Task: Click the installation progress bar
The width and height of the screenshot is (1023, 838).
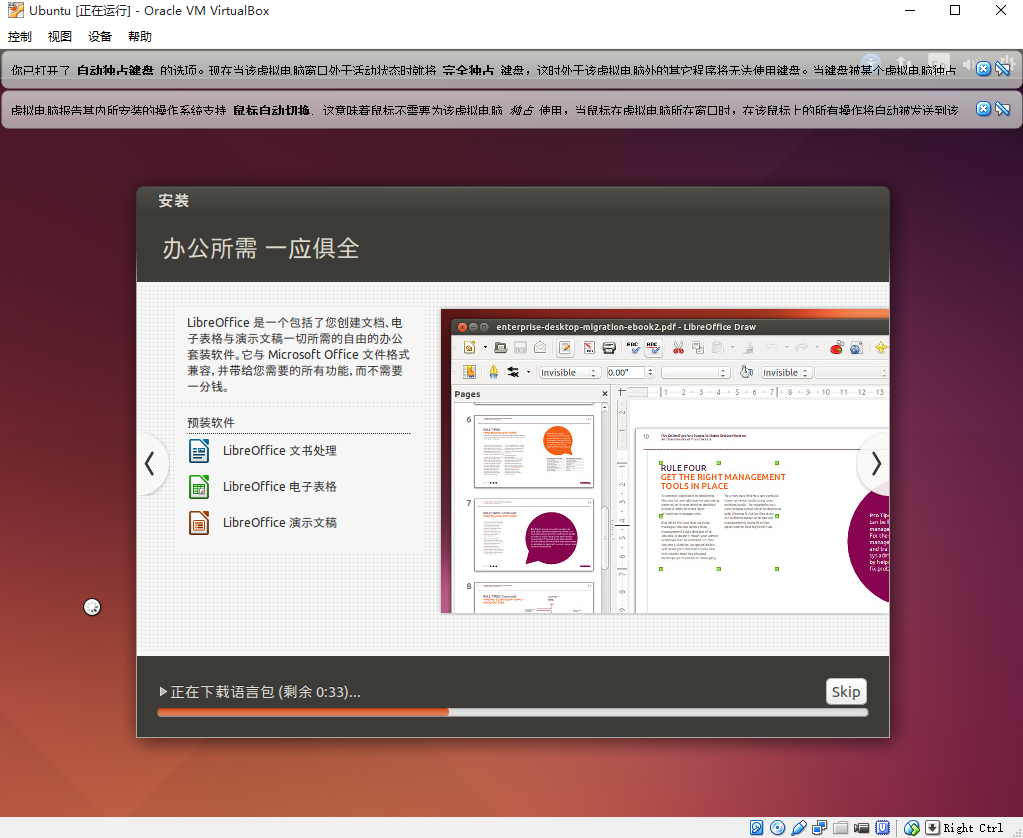Action: pyautogui.click(x=512, y=713)
